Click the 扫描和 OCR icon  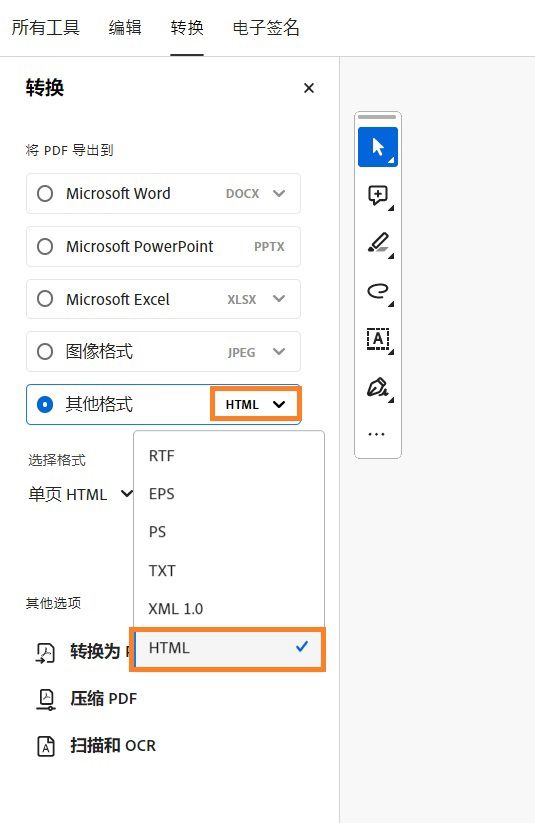tap(46, 746)
